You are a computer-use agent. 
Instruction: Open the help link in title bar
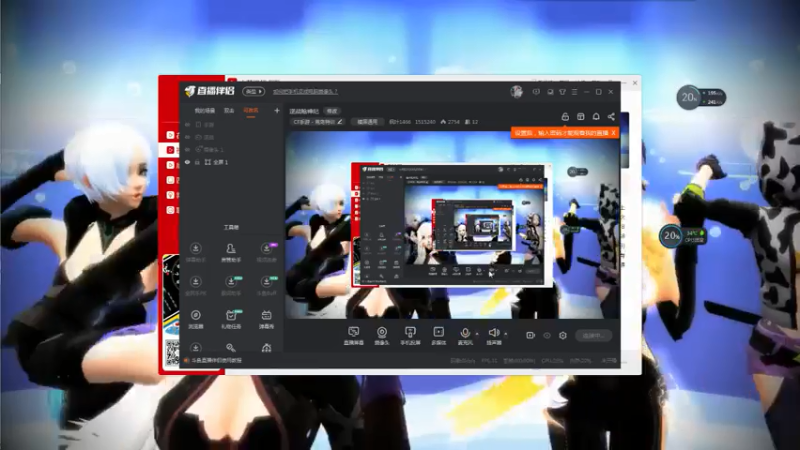pyautogui.click(x=305, y=92)
